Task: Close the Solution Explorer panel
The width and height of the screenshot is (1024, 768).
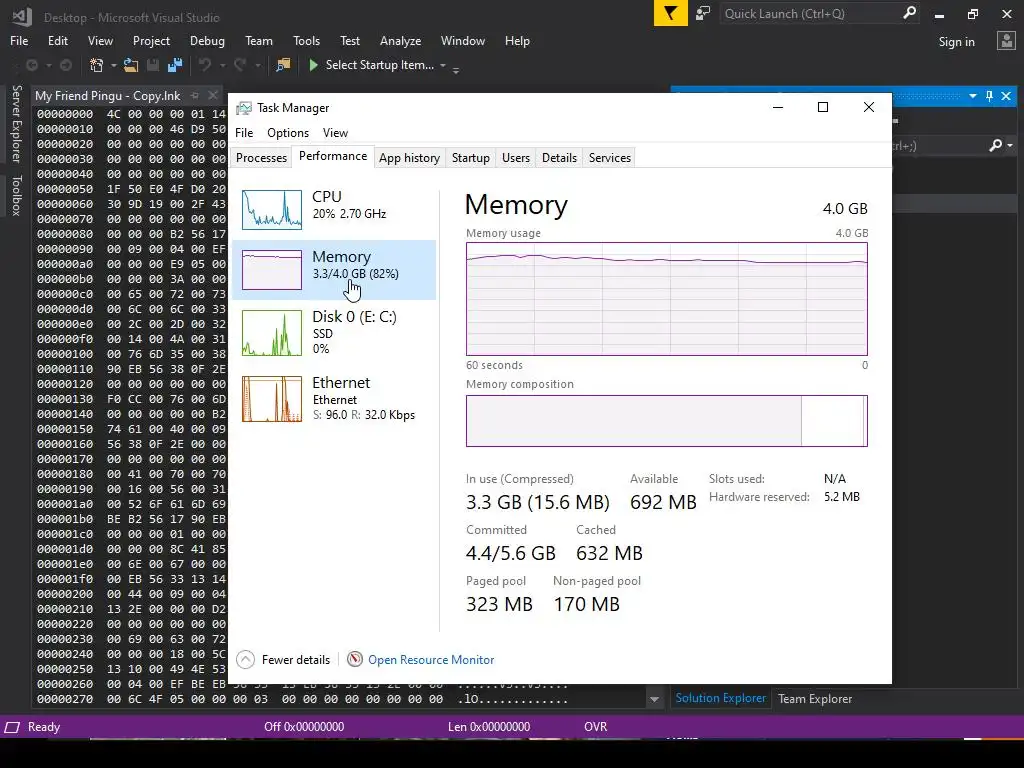Action: point(1006,96)
